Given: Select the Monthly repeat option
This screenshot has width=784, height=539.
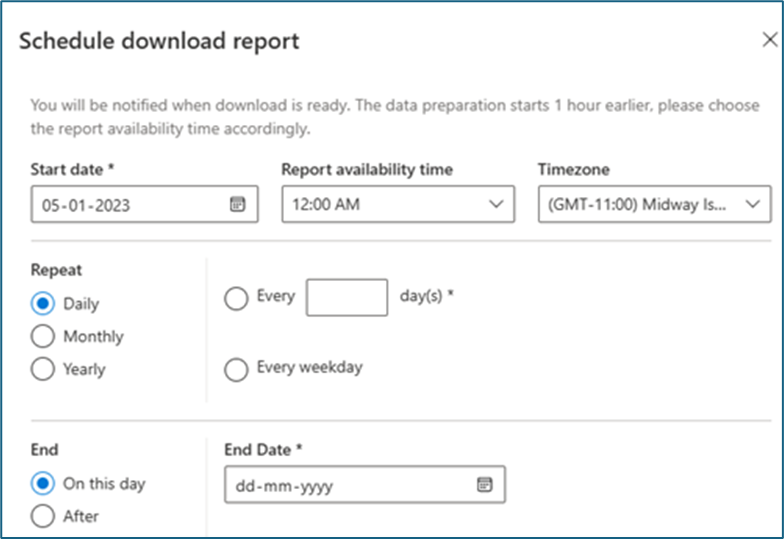Looking at the screenshot, I should (x=43, y=336).
